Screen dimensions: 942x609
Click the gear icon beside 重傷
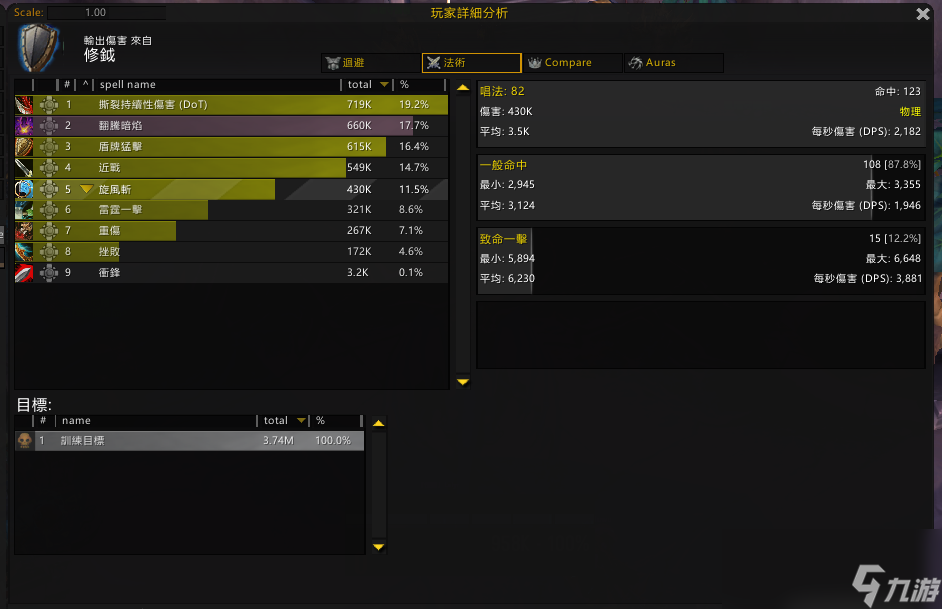(x=49, y=231)
